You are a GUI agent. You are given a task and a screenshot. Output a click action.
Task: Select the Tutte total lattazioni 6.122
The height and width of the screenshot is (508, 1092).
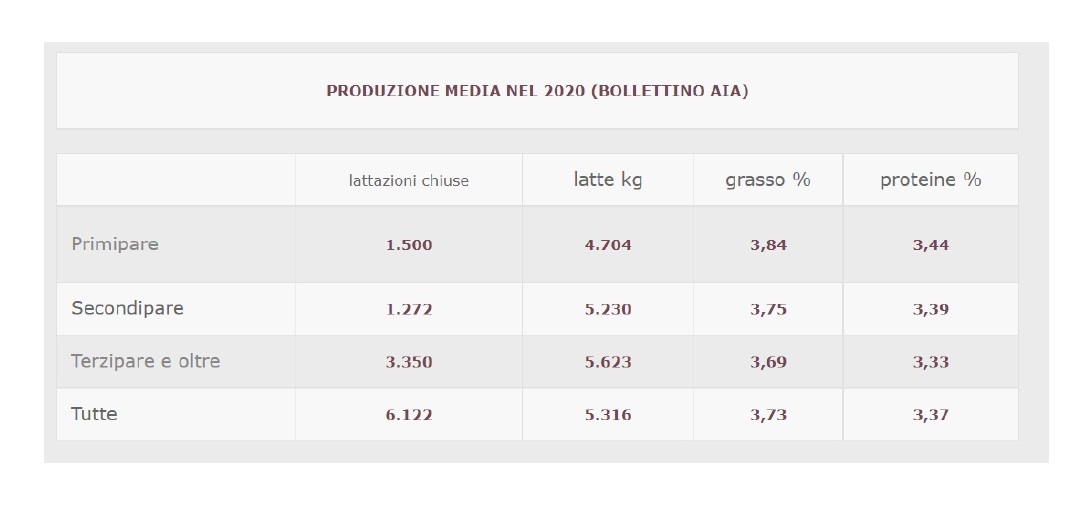pyautogui.click(x=409, y=415)
